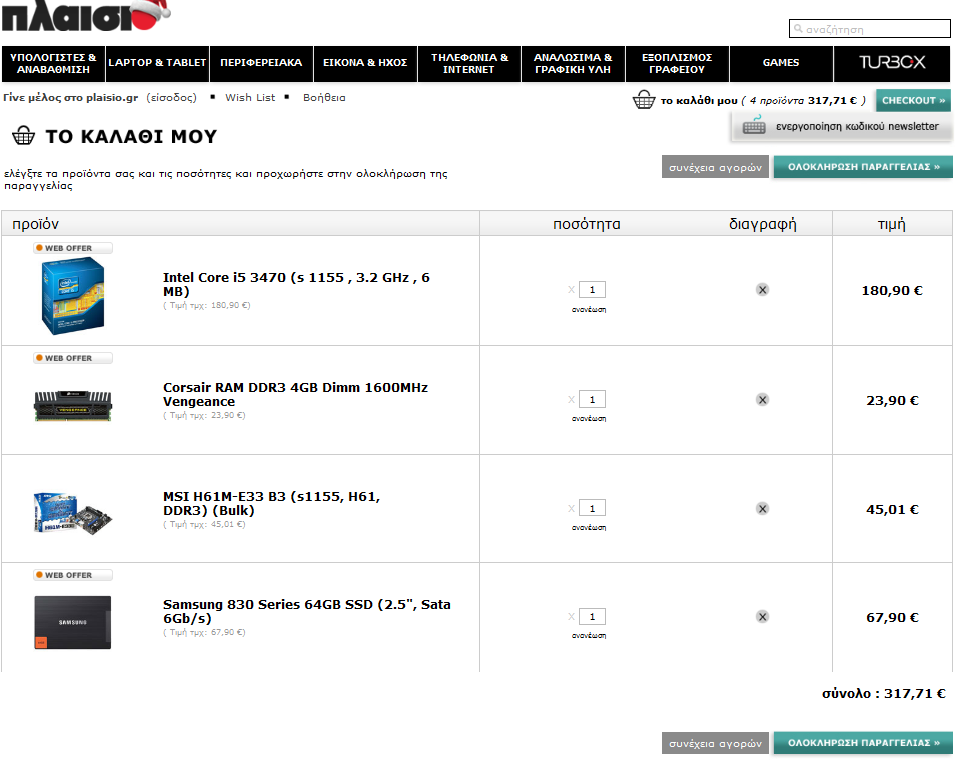Open Samsung SSD product image

coord(73,622)
